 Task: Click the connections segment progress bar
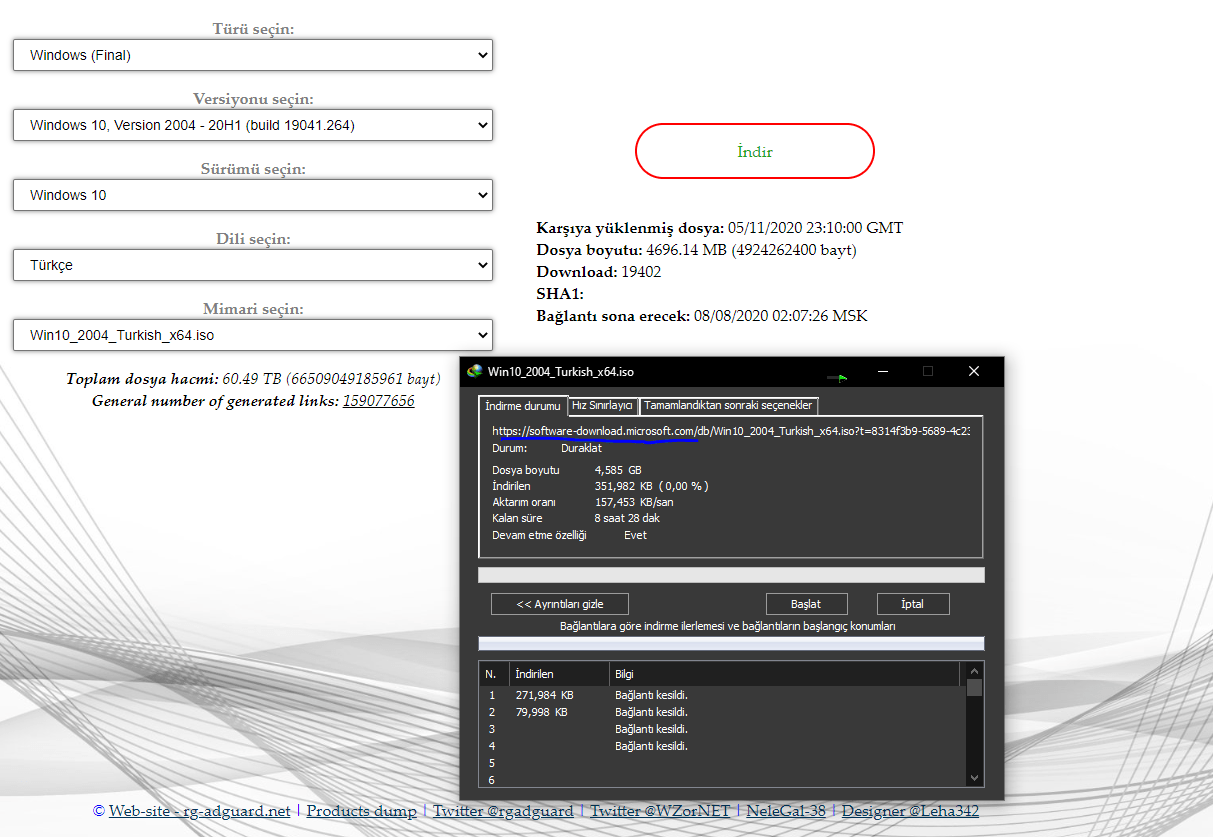pos(731,643)
